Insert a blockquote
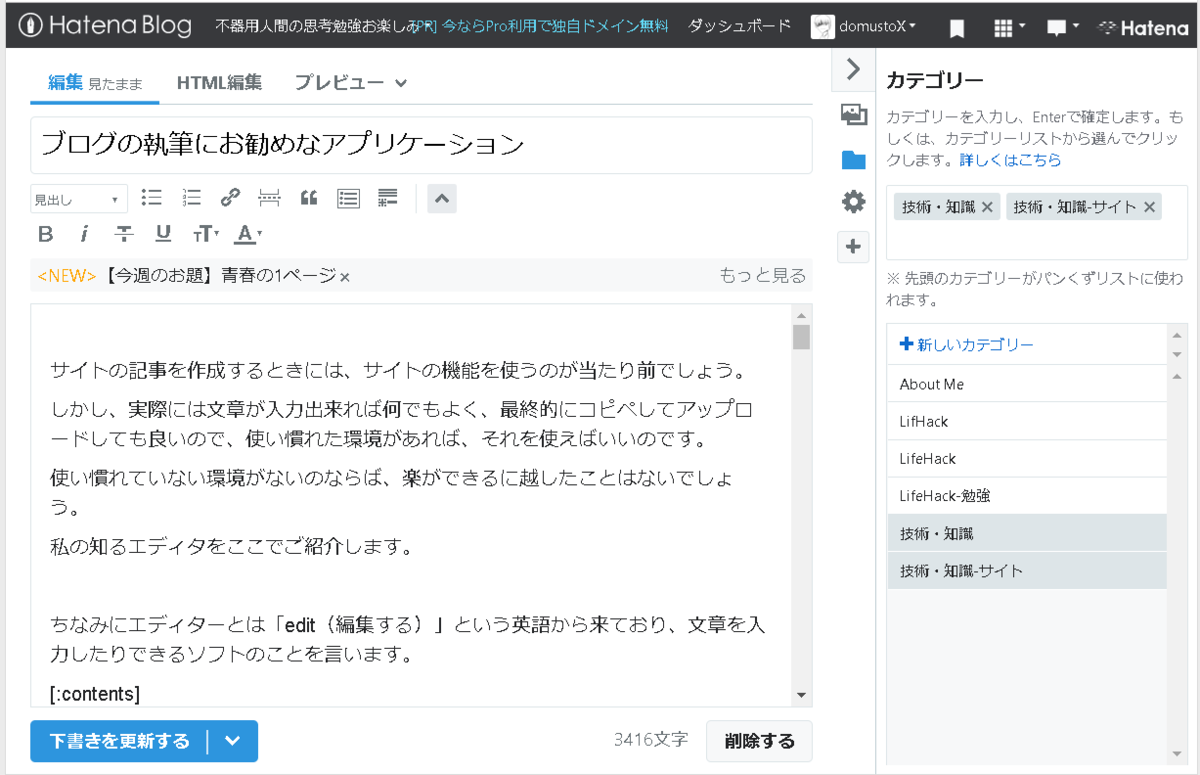The image size is (1200, 775). coord(308,198)
